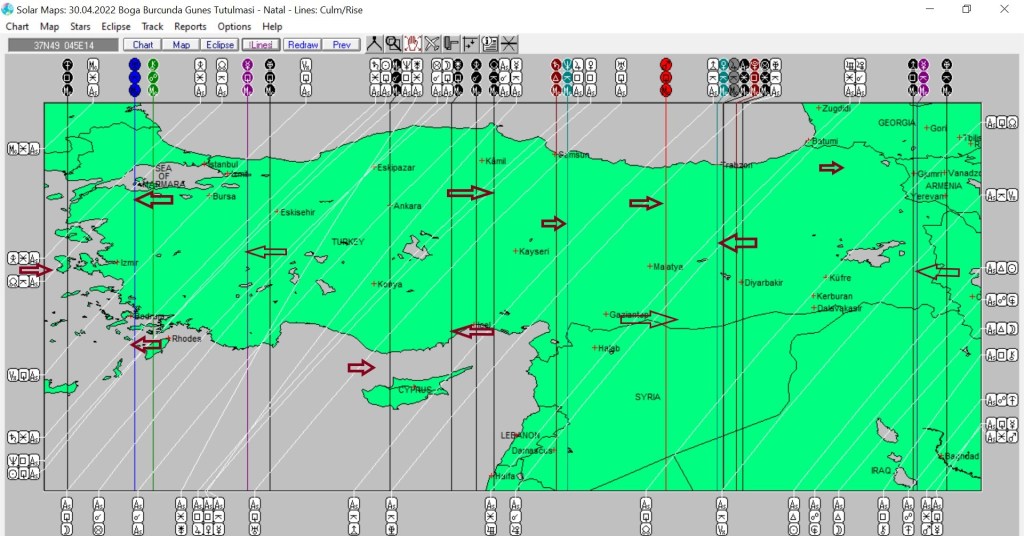Click the axis arrows toolbar icon

tap(470, 44)
